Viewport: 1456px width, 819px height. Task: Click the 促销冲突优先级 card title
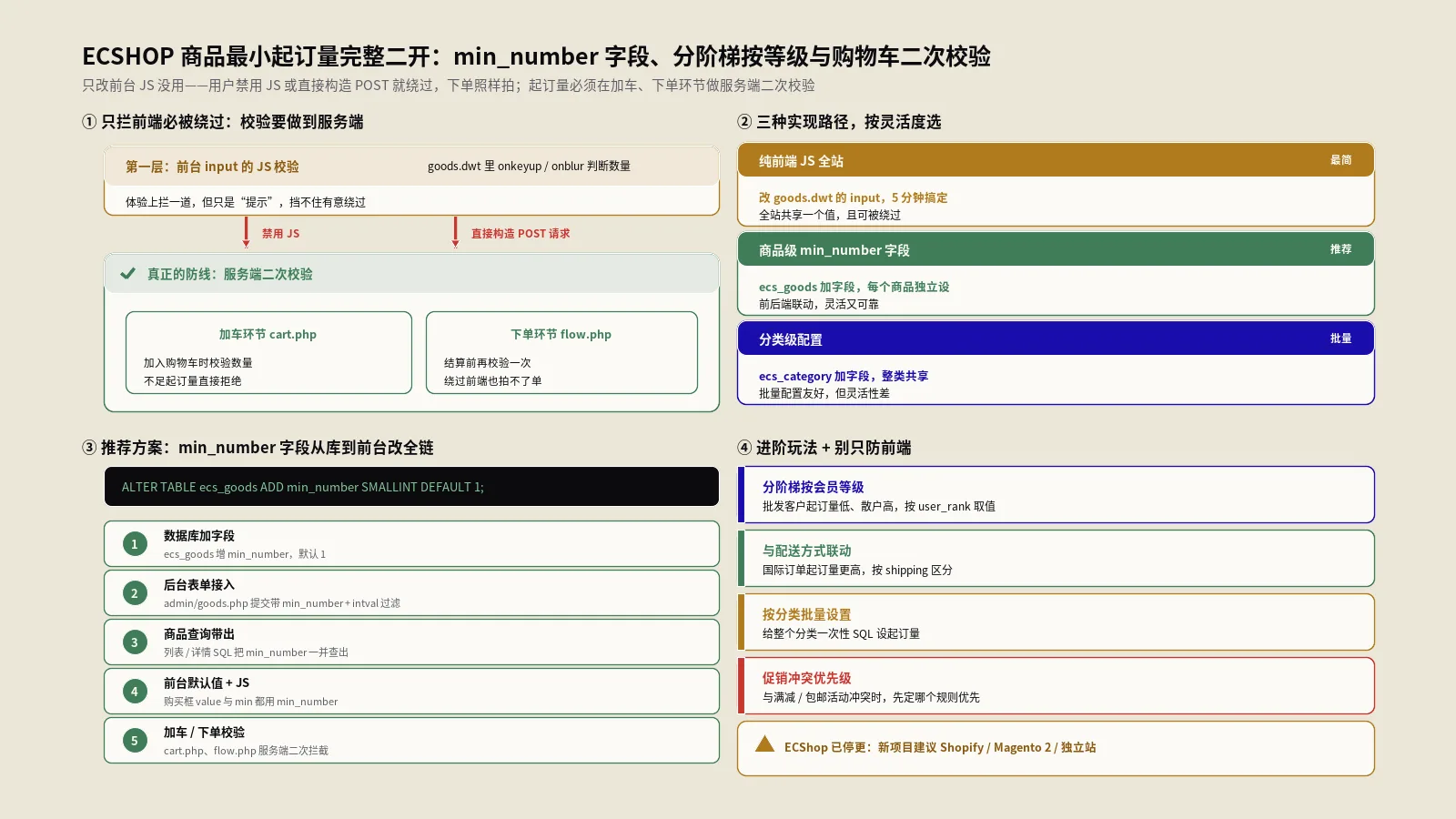point(806,678)
